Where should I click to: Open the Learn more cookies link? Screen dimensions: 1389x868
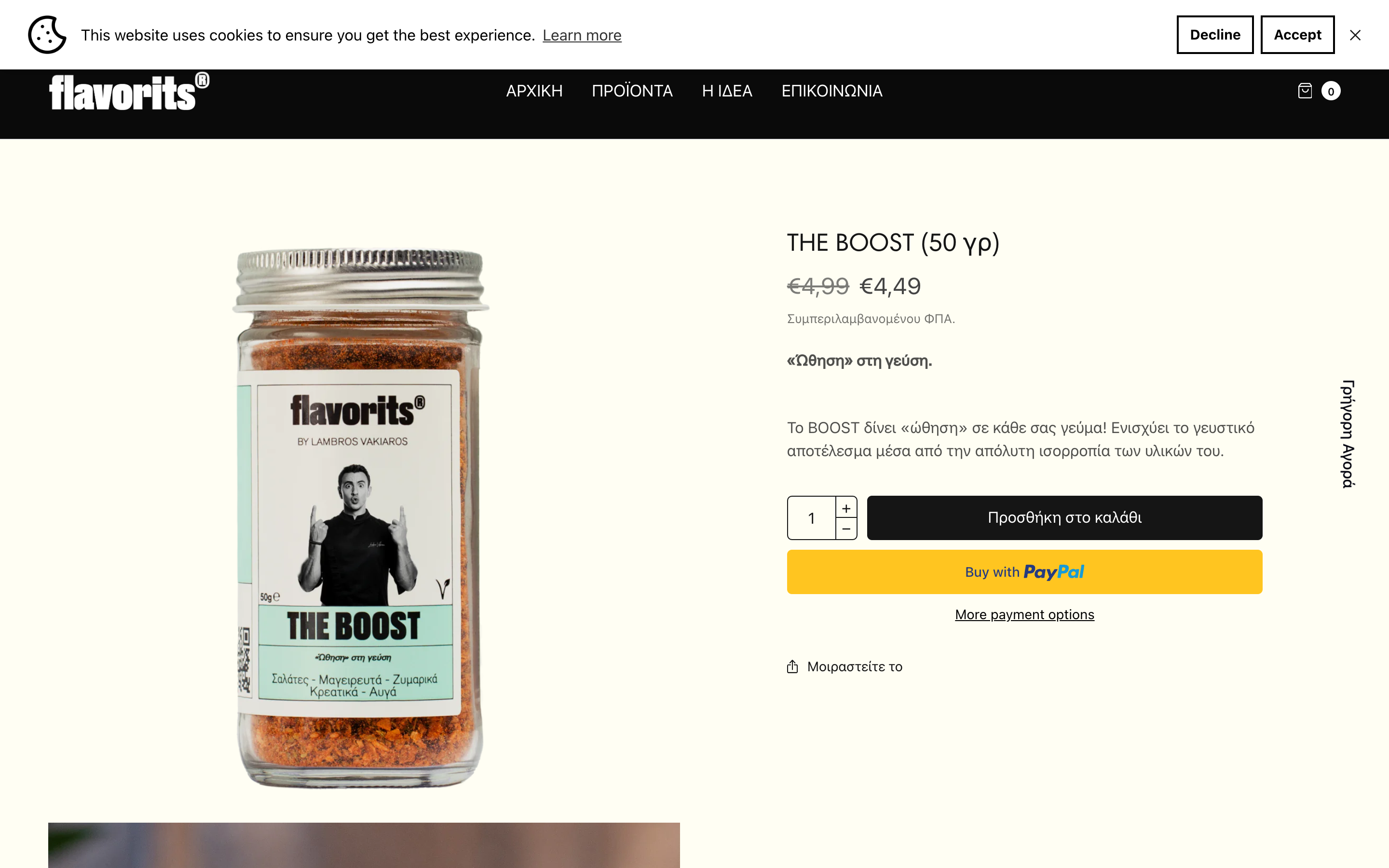tap(582, 35)
